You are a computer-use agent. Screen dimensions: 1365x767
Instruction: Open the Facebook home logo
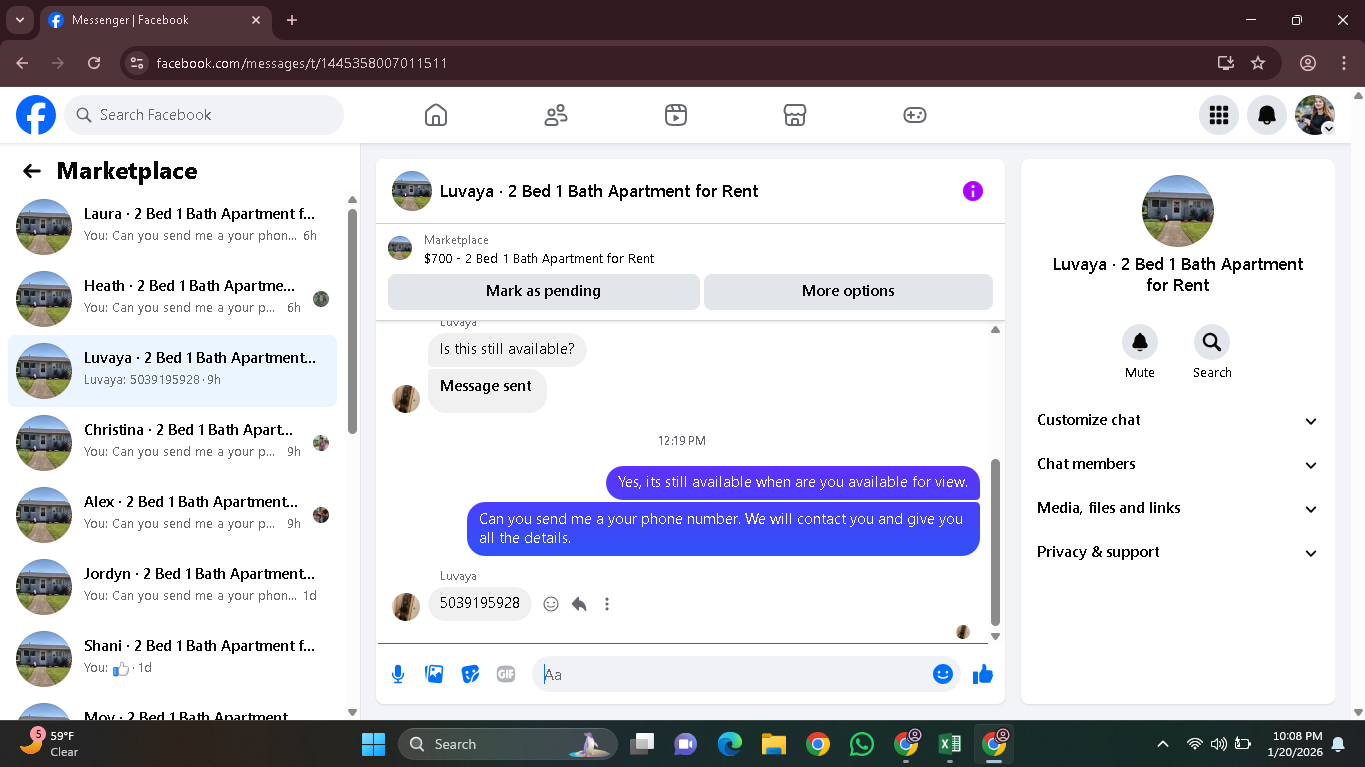tap(36, 115)
